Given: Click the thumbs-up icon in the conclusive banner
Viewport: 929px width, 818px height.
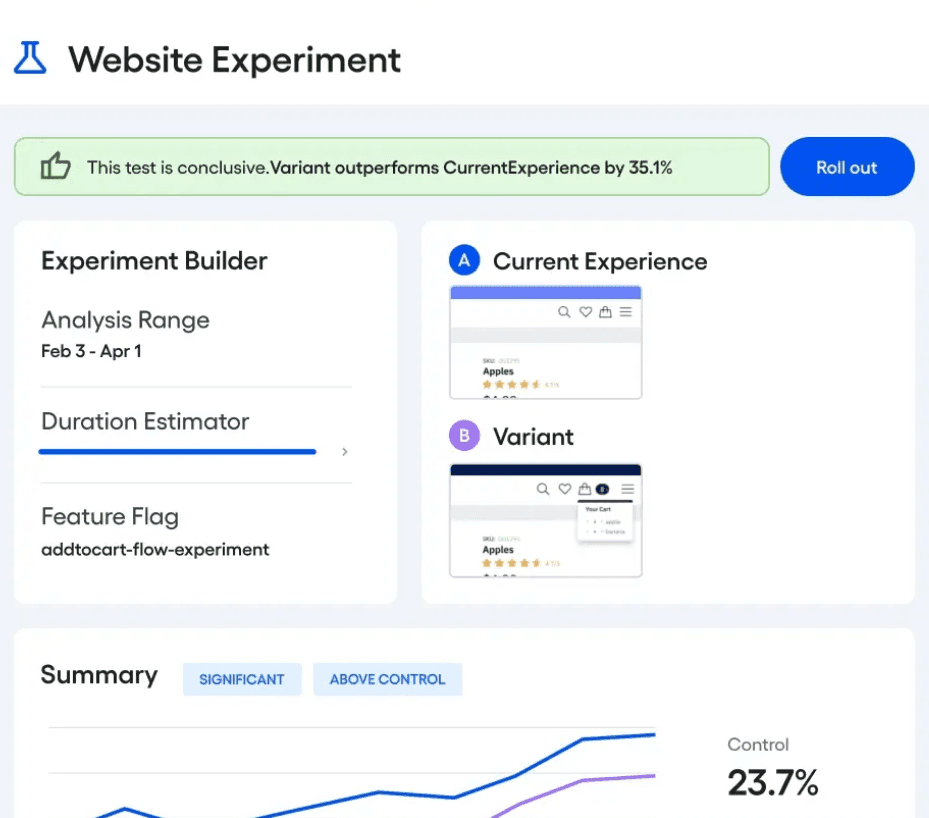Looking at the screenshot, I should coord(55,166).
